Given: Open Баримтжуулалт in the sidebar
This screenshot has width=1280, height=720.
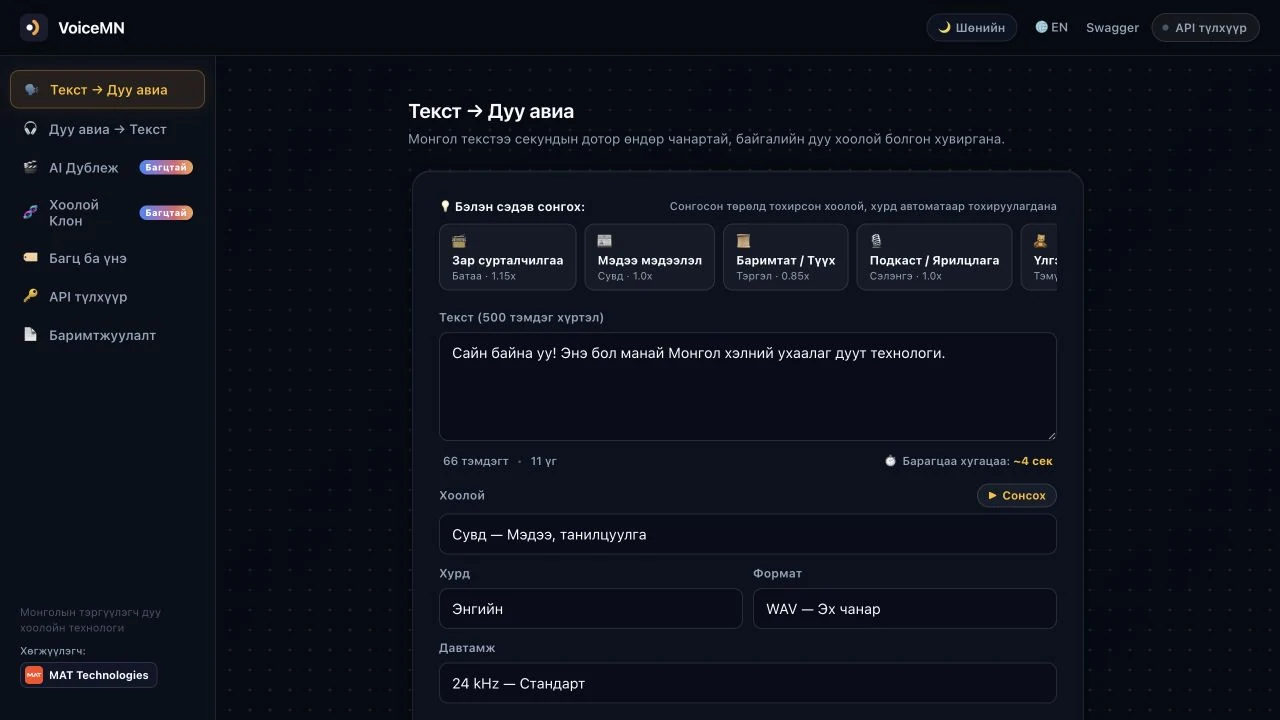Looking at the screenshot, I should (107, 336).
